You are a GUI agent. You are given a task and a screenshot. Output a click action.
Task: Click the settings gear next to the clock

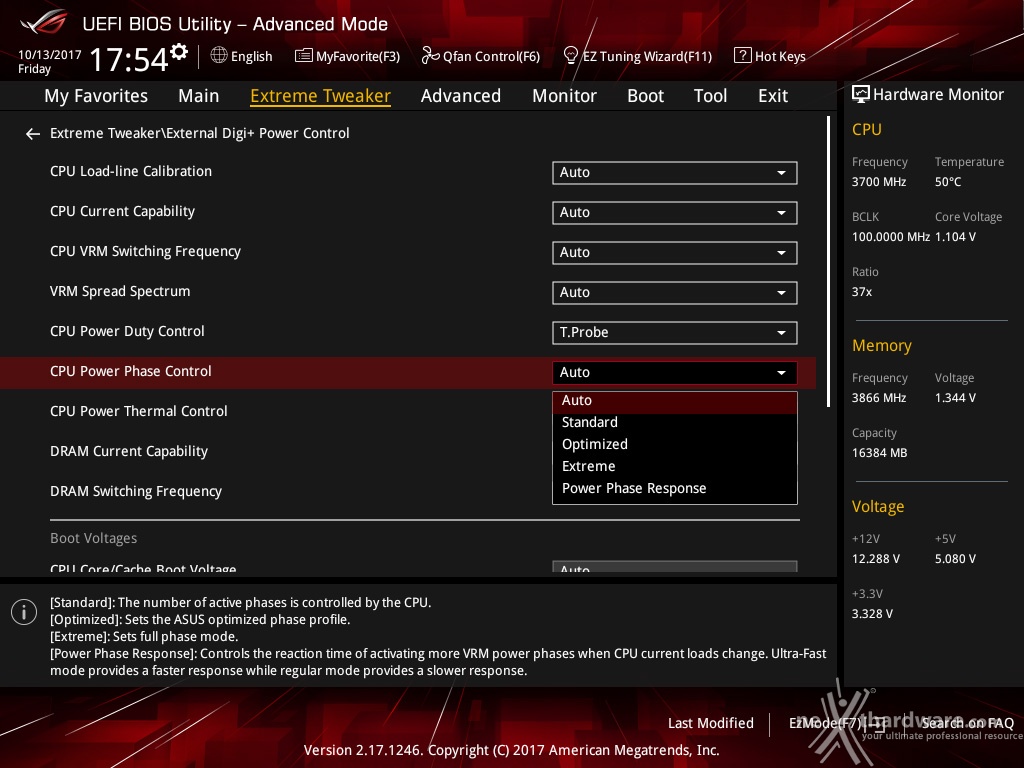point(179,52)
